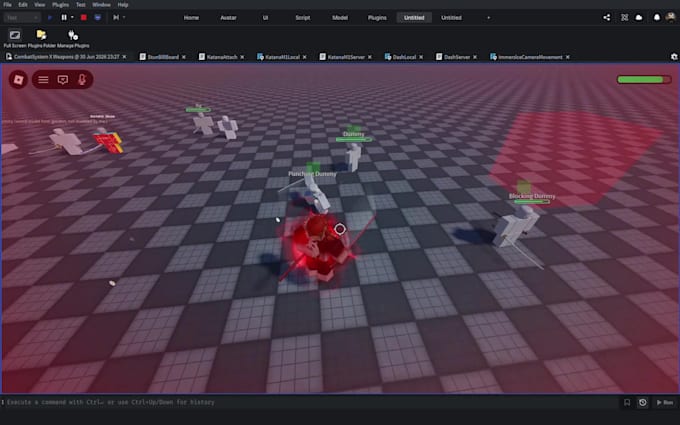Image resolution: width=680 pixels, height=425 pixels.
Task: Switch to the Plugins ribbon tab
Action: (377, 18)
